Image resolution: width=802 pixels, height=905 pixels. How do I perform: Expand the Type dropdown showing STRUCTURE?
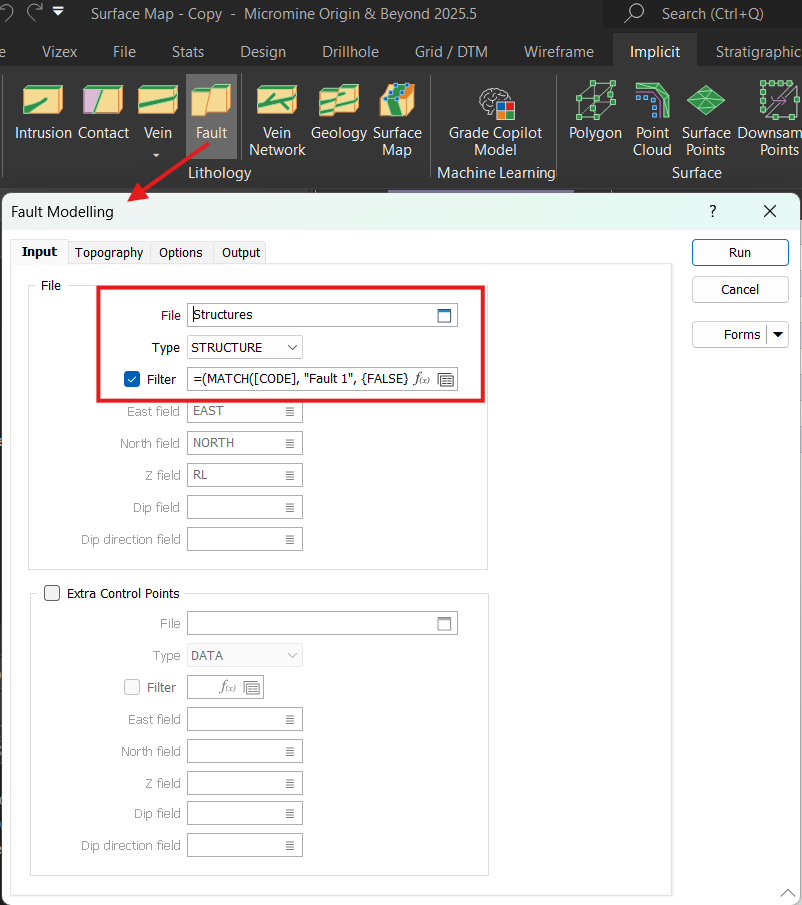(x=292, y=347)
